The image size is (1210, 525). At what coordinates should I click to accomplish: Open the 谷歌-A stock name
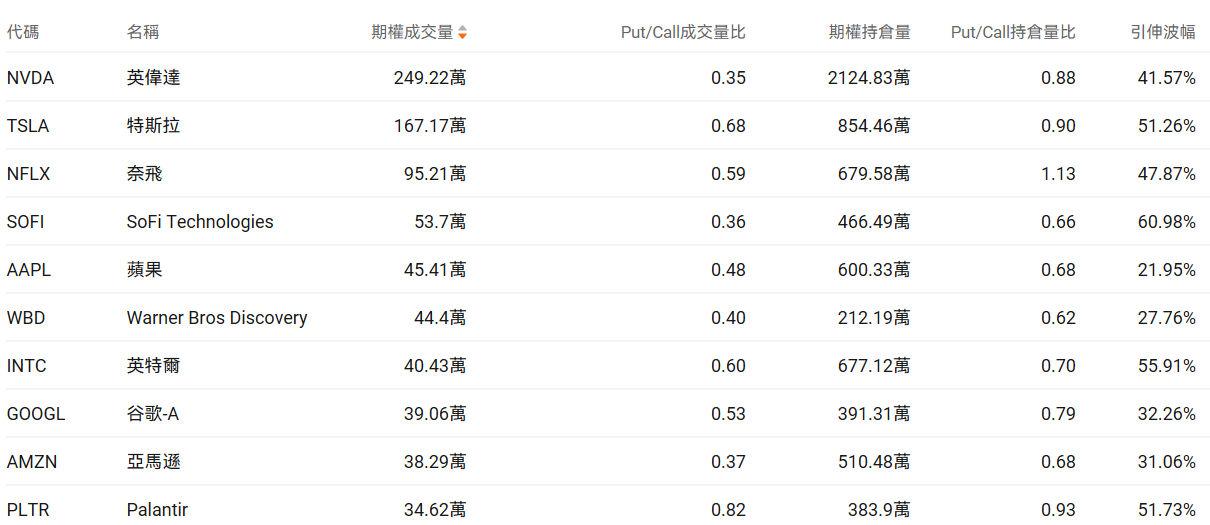153,414
